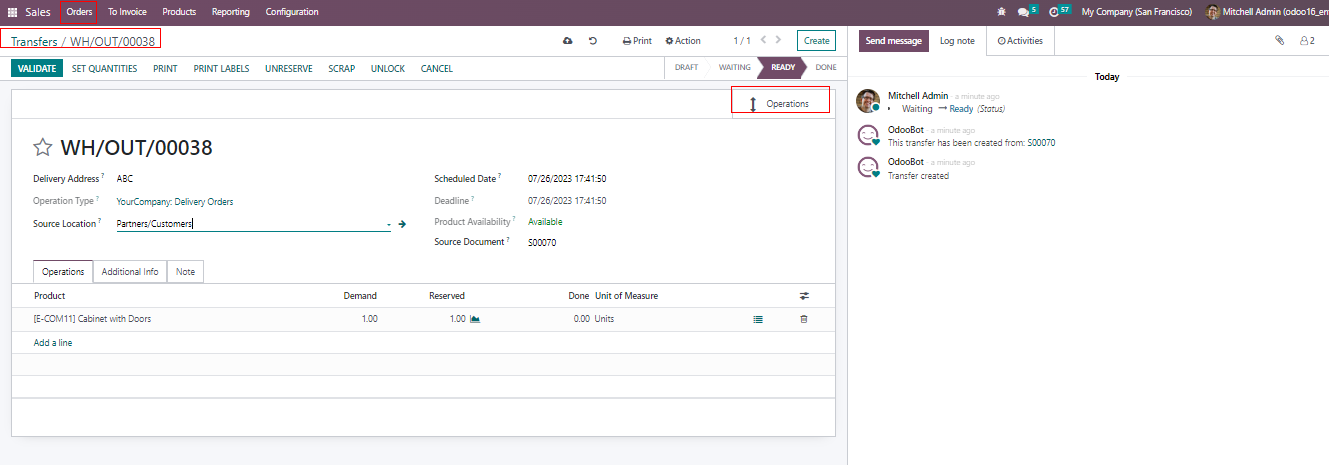
Task: Open detailed operations list icon for product
Action: coord(758,319)
